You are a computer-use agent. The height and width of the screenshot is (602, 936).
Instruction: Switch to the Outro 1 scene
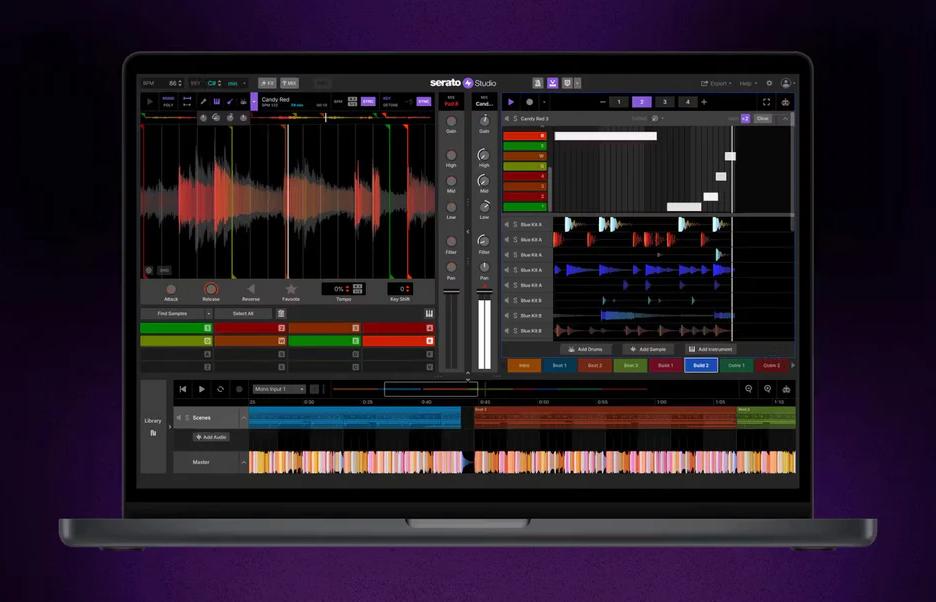737,366
